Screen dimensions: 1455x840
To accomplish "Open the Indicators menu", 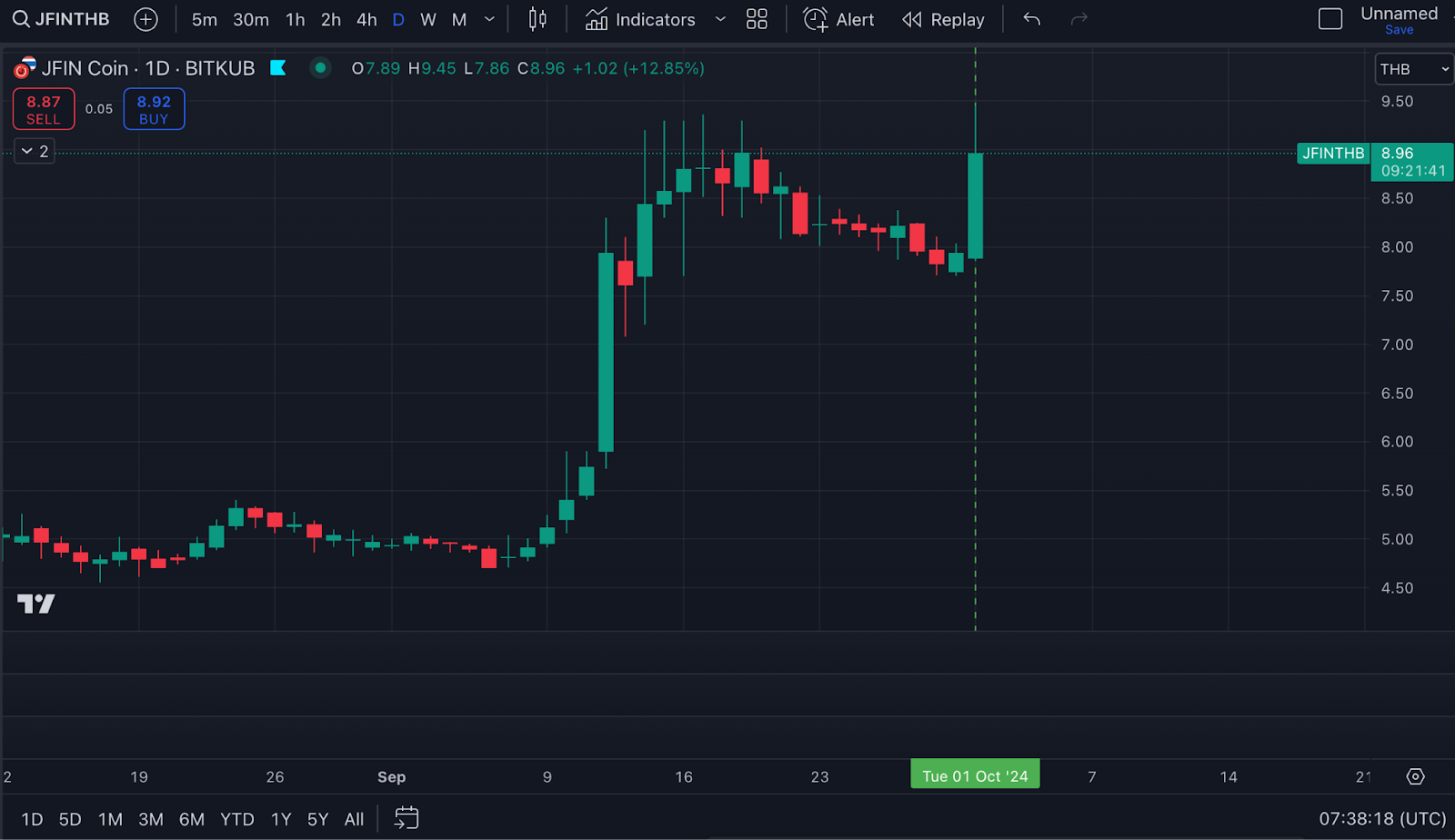I will [641, 19].
